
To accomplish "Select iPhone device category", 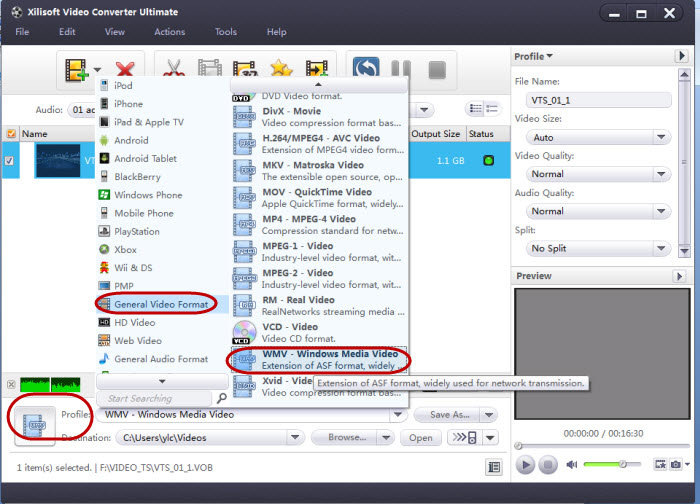I will pos(162,104).
